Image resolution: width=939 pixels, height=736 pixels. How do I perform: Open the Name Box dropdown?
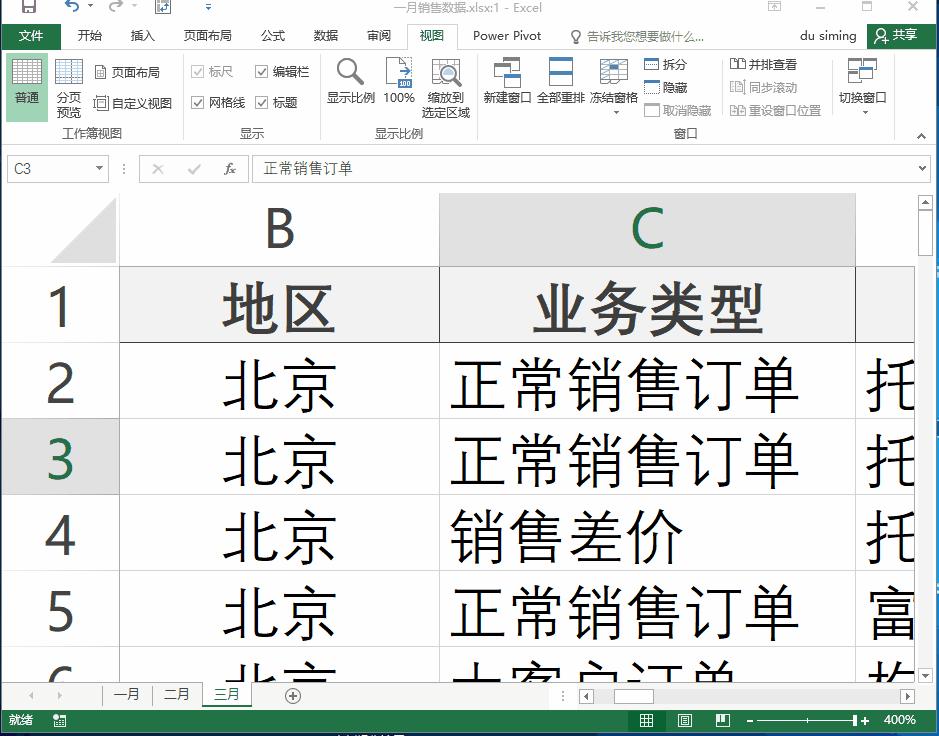(98, 169)
